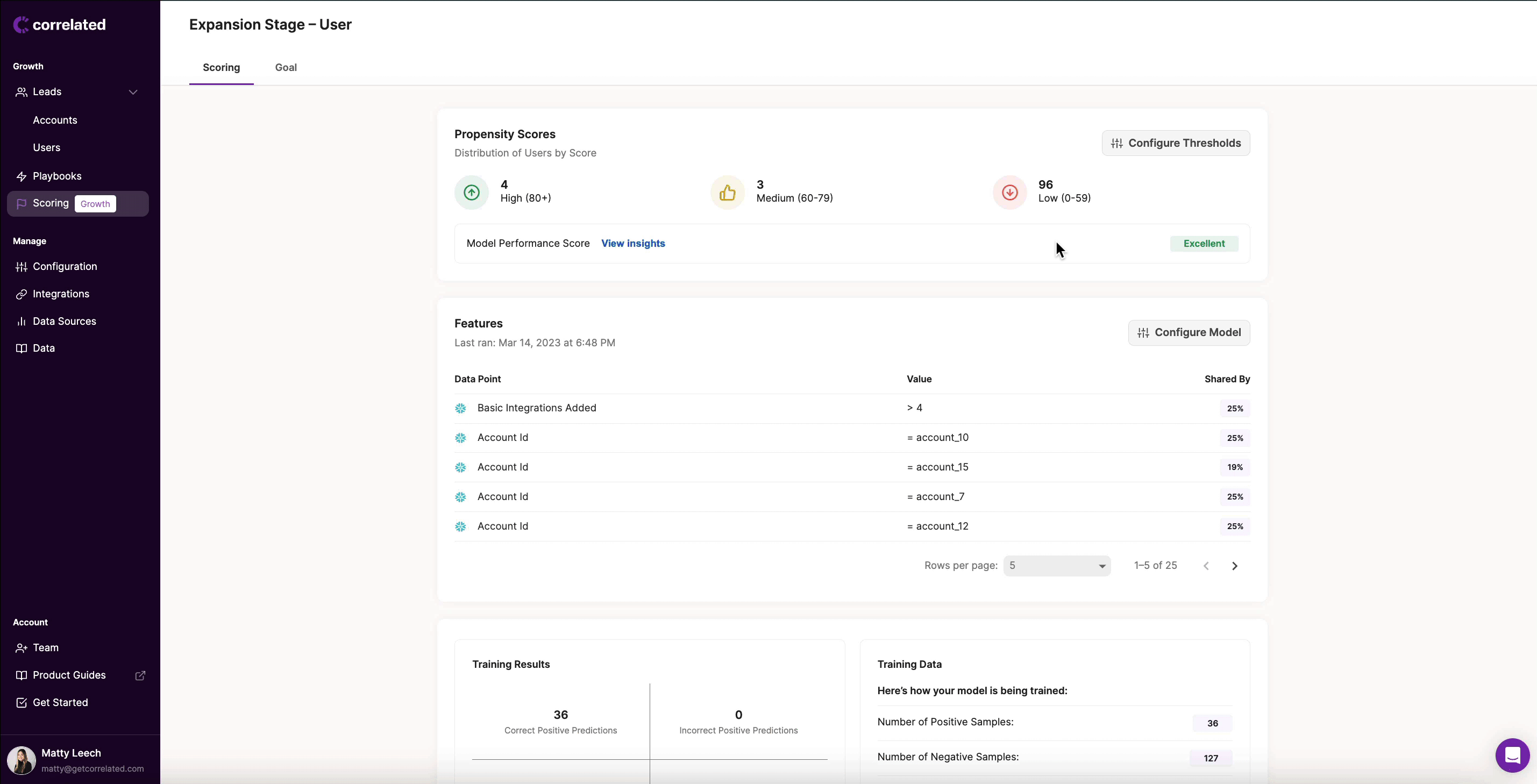Click the Configuration sliders icon in sidebar
This screenshot has height=784, width=1537.
(x=22, y=267)
